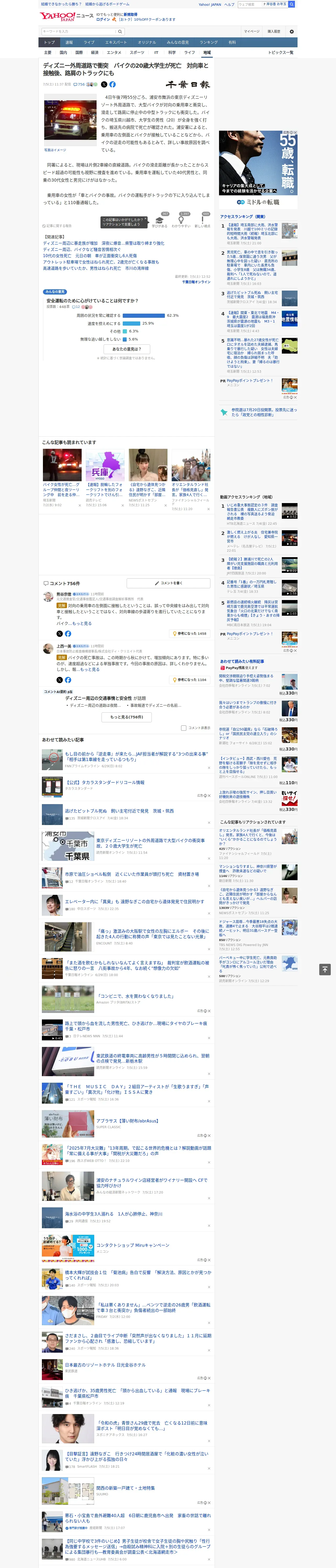Open 千葉日報オンライン source link
The image size is (336, 1568).
pos(196,282)
